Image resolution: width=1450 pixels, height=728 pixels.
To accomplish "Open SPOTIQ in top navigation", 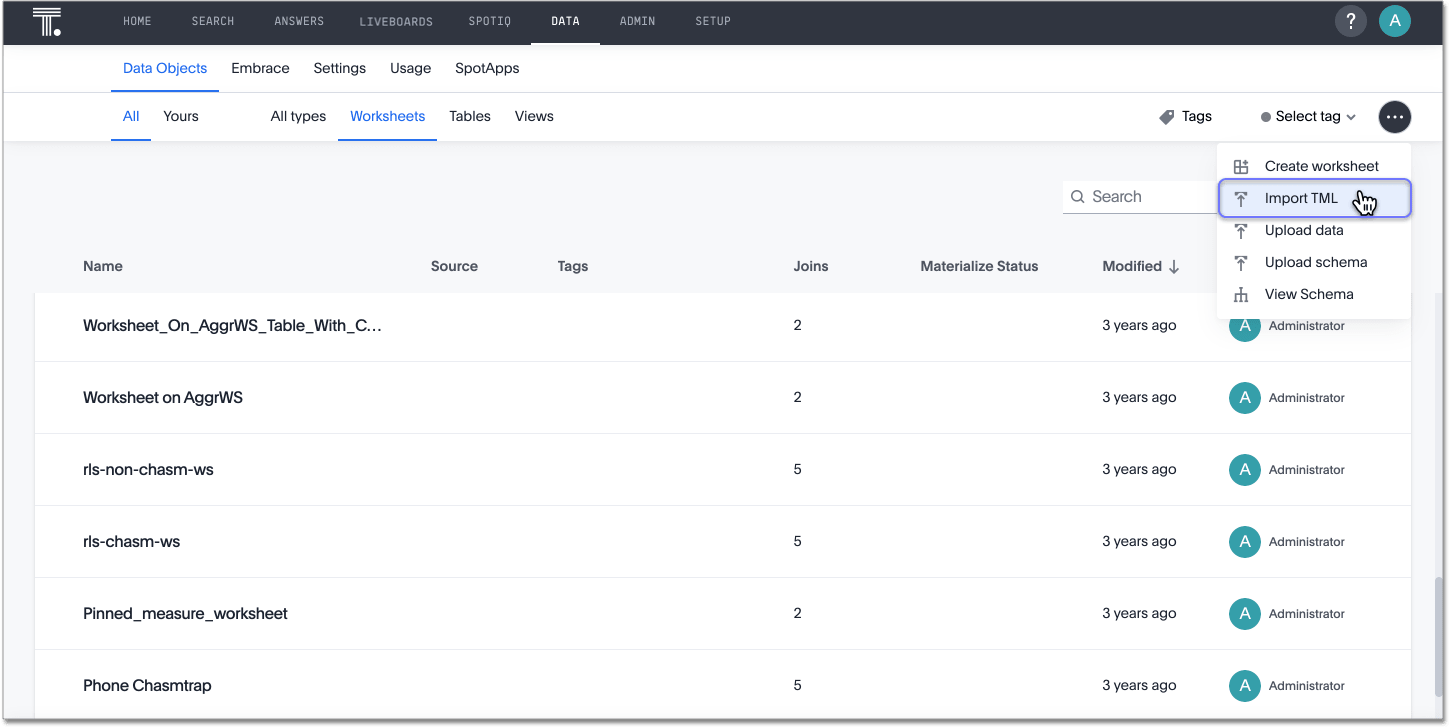I will coord(490,21).
